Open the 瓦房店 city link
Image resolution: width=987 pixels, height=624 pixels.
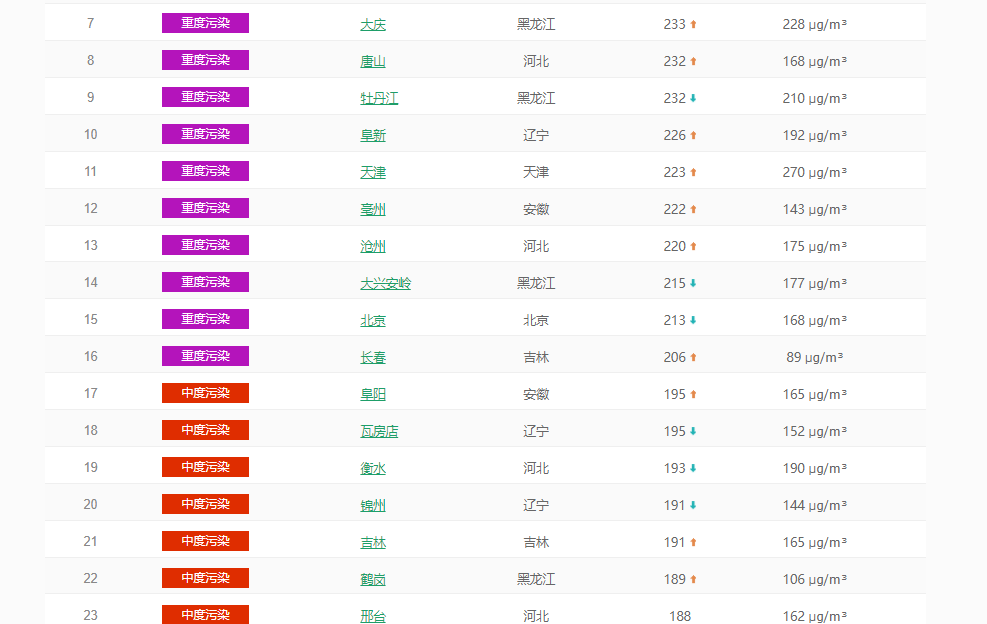(379, 431)
